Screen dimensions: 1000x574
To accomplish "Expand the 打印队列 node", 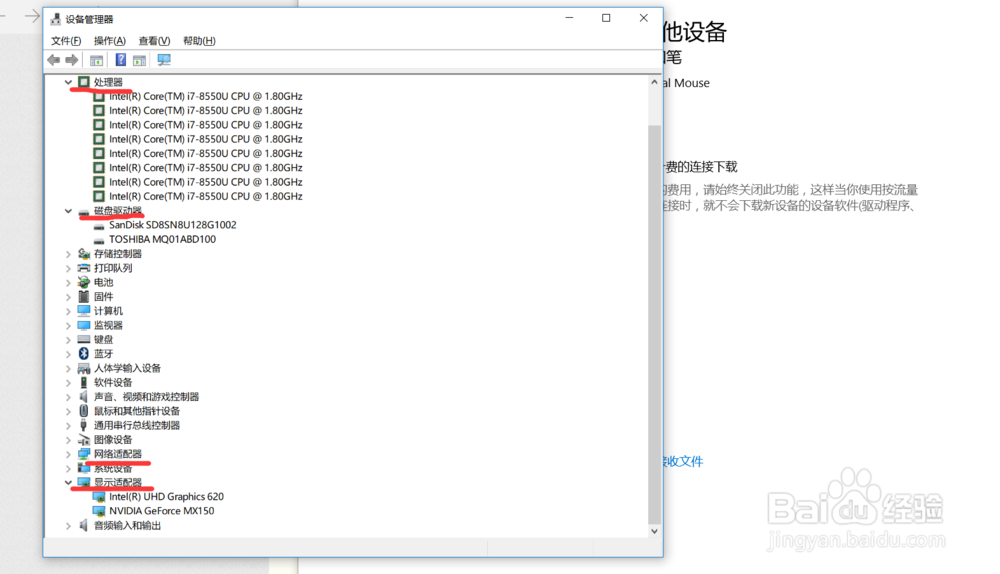I will (x=68, y=268).
